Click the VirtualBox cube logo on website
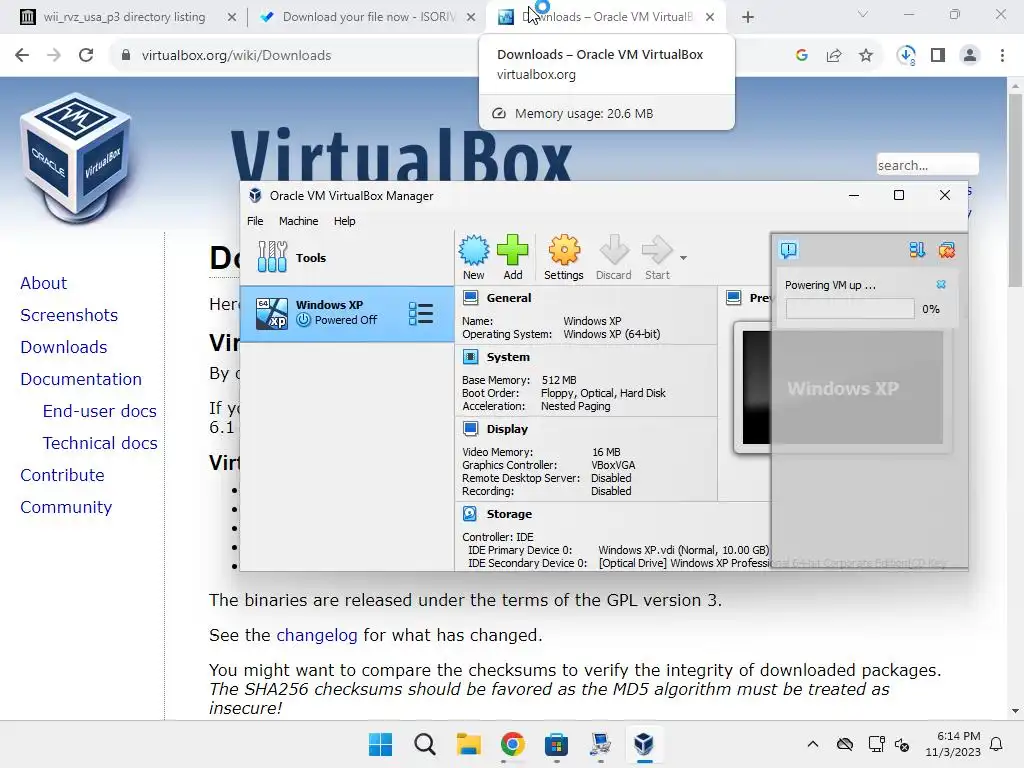 [76, 157]
